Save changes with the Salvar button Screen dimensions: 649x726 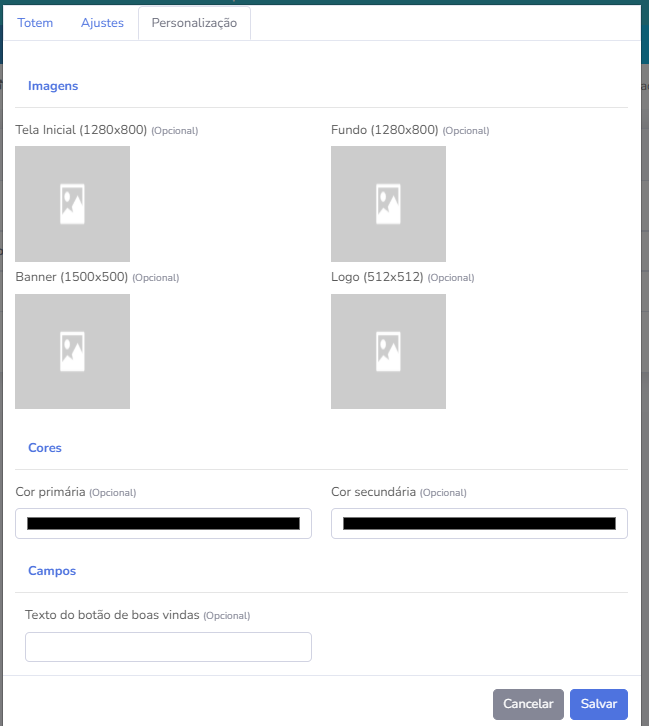[x=598, y=704]
